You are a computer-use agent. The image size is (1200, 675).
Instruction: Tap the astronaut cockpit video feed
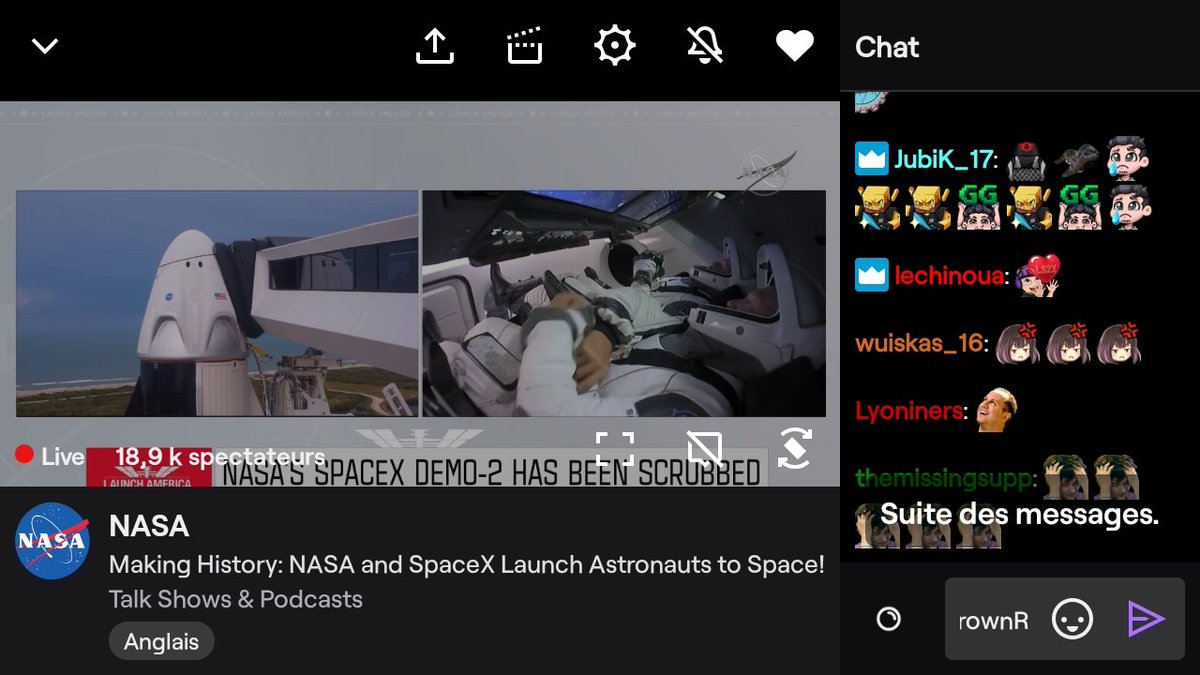tap(624, 303)
